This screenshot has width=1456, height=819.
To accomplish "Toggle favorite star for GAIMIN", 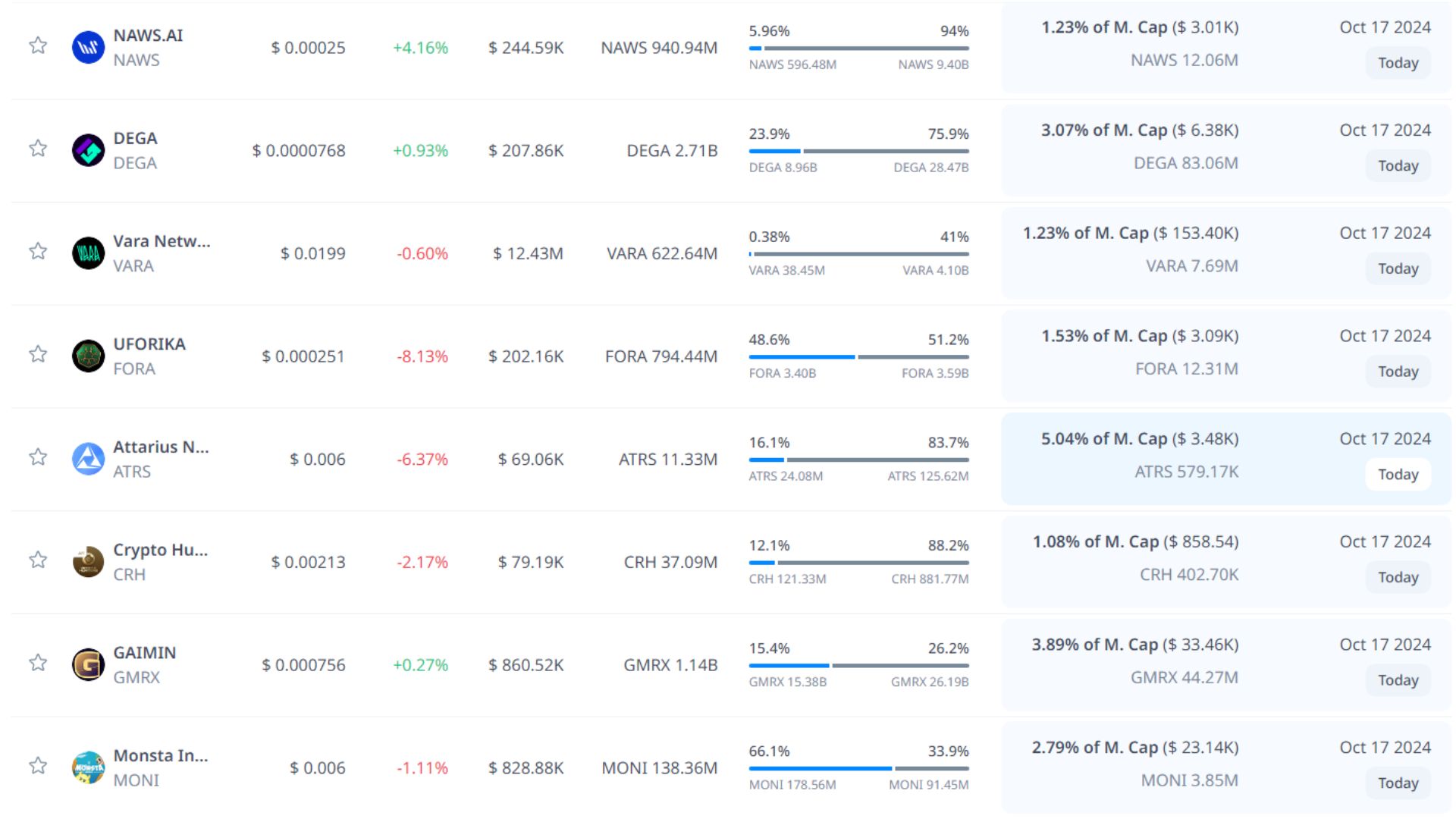I will point(38,663).
